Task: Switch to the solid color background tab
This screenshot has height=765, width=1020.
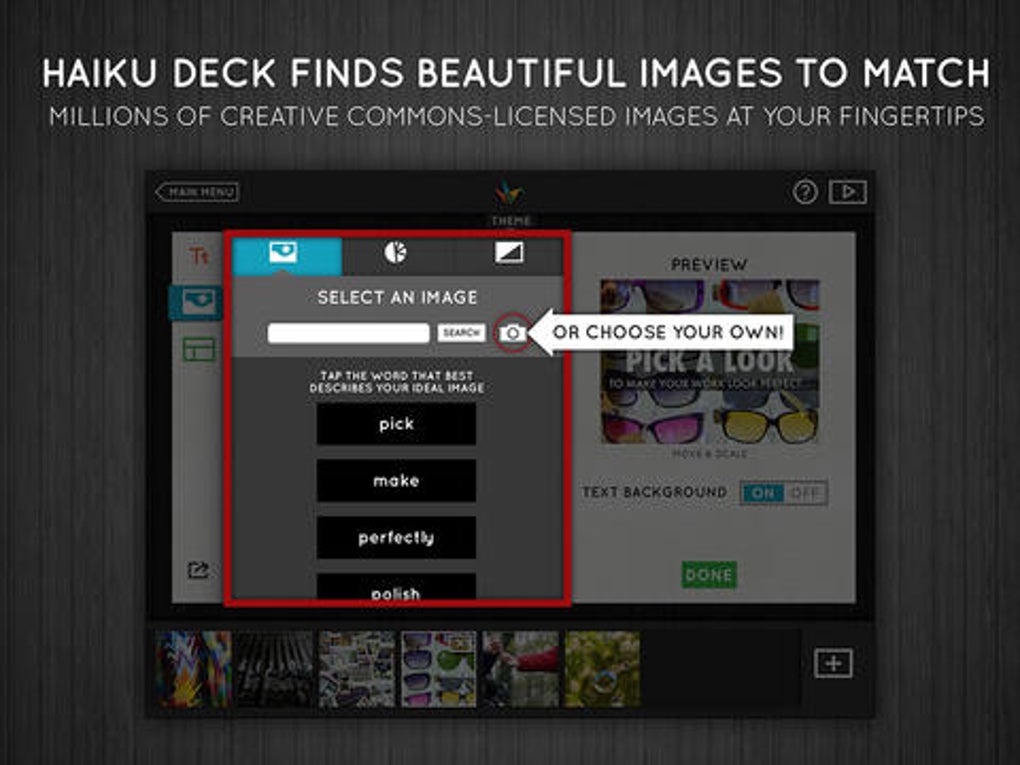Action: pyautogui.click(x=509, y=252)
